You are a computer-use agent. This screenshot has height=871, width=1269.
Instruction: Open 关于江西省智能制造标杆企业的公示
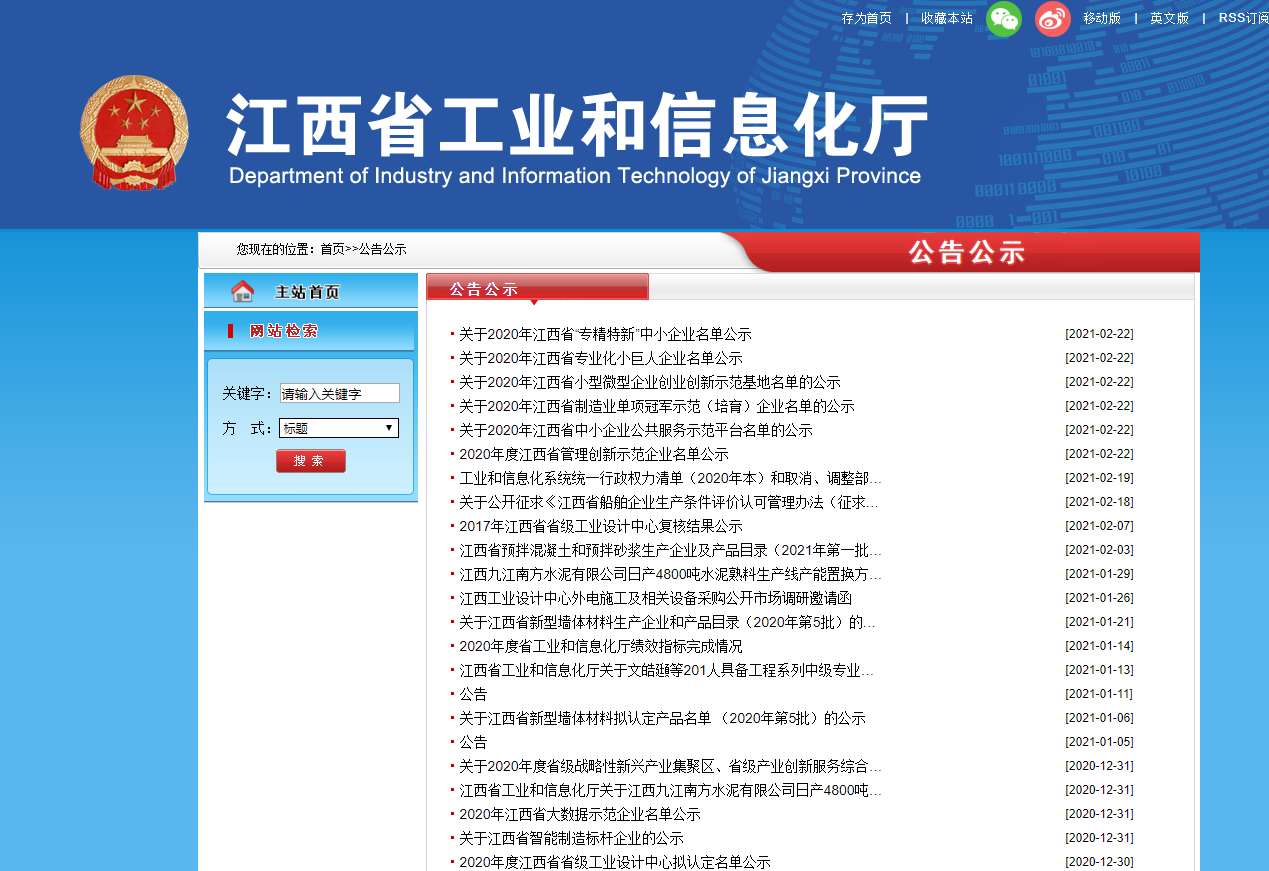click(x=571, y=838)
